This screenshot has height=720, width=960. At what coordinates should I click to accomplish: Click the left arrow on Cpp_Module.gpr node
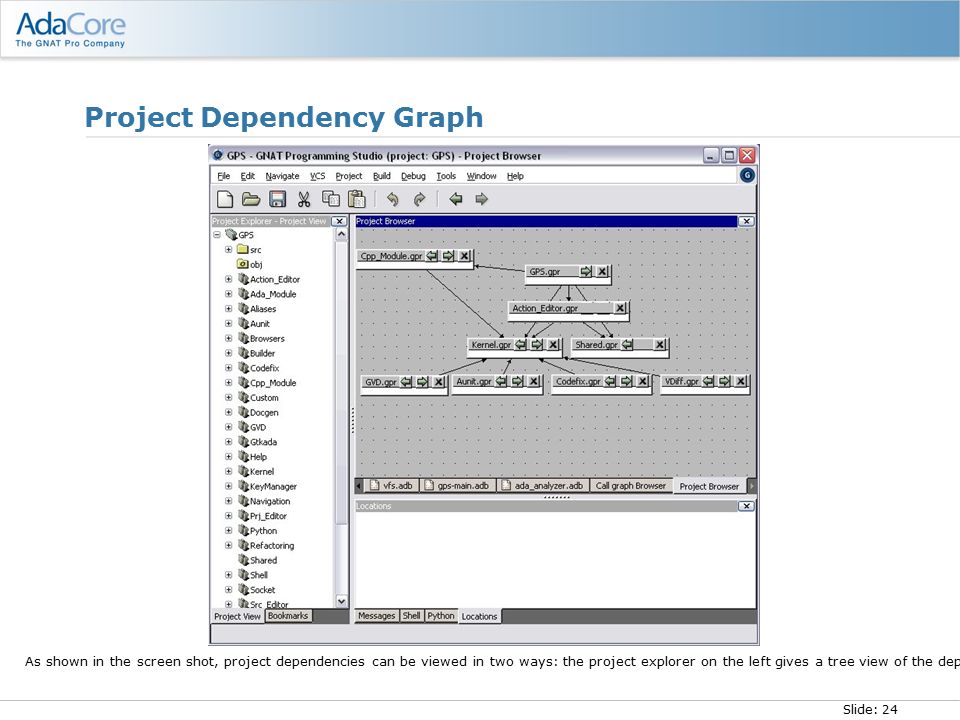point(432,256)
